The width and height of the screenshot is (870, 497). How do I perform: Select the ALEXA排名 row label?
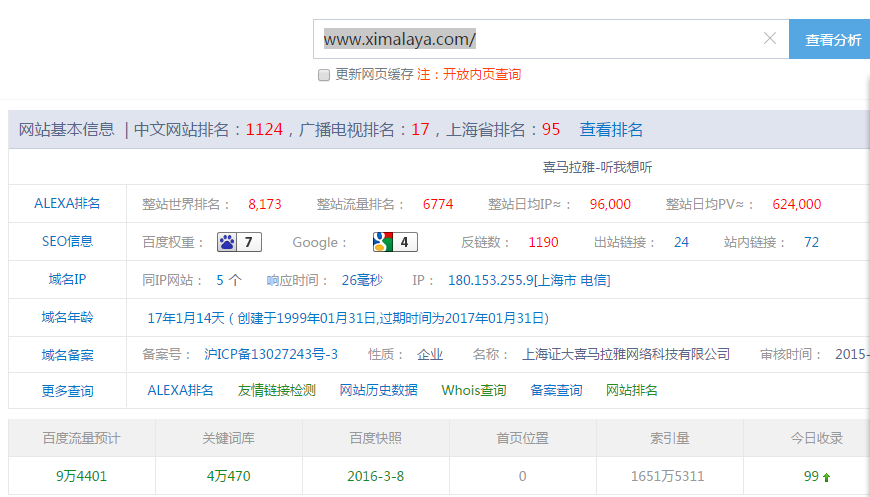pos(67,204)
